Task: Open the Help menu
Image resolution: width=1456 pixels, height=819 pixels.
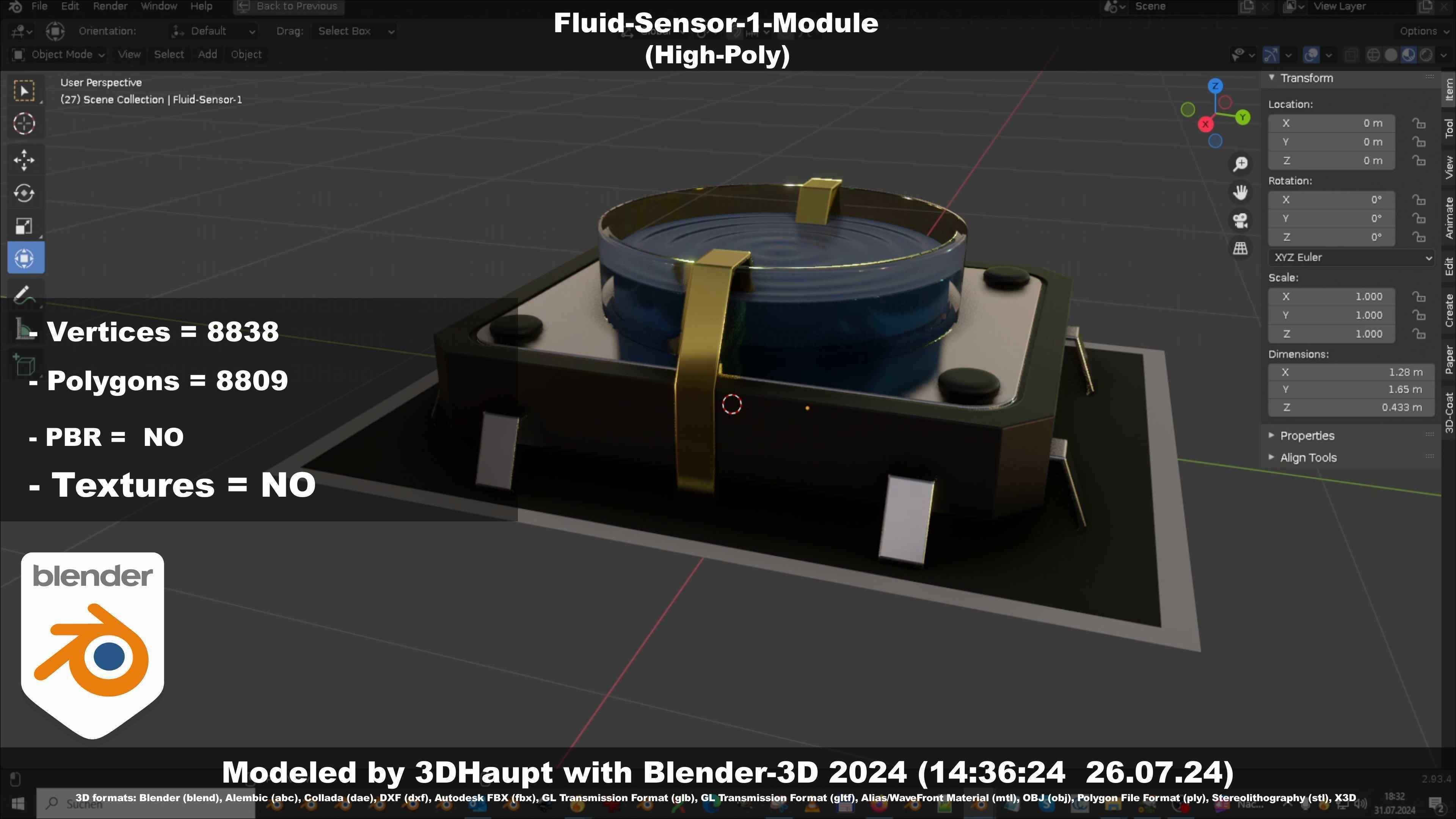Action: click(x=201, y=6)
